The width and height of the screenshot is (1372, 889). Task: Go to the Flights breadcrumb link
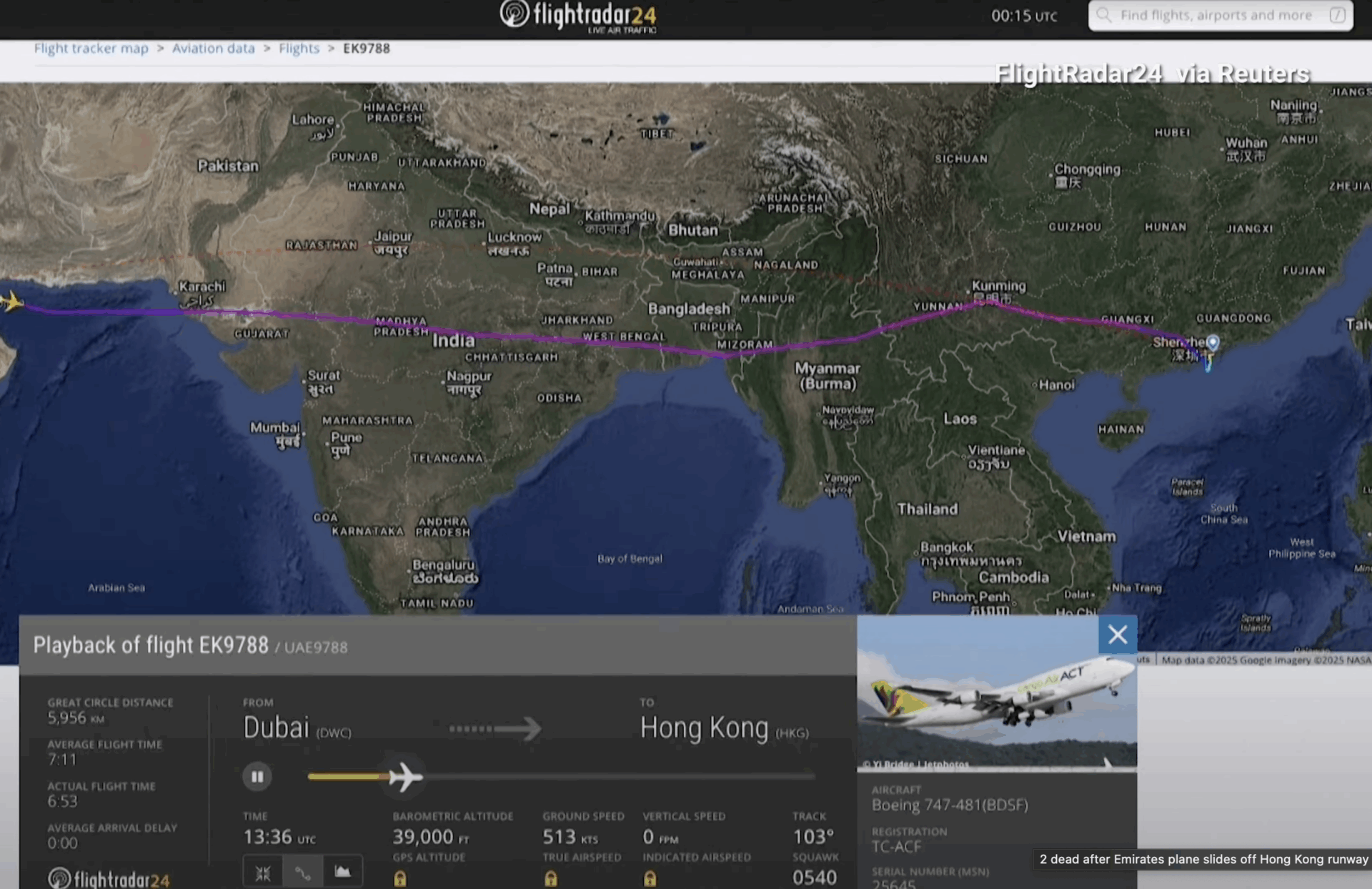click(299, 48)
